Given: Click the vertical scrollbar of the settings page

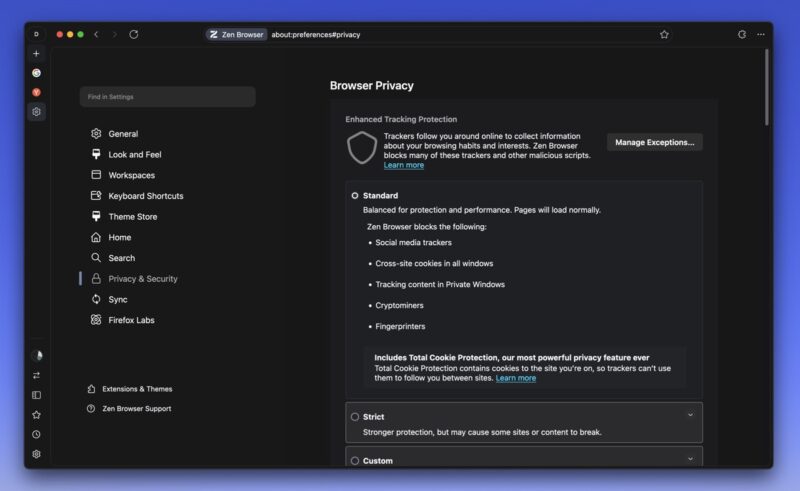Looking at the screenshot, I should pos(766,87).
